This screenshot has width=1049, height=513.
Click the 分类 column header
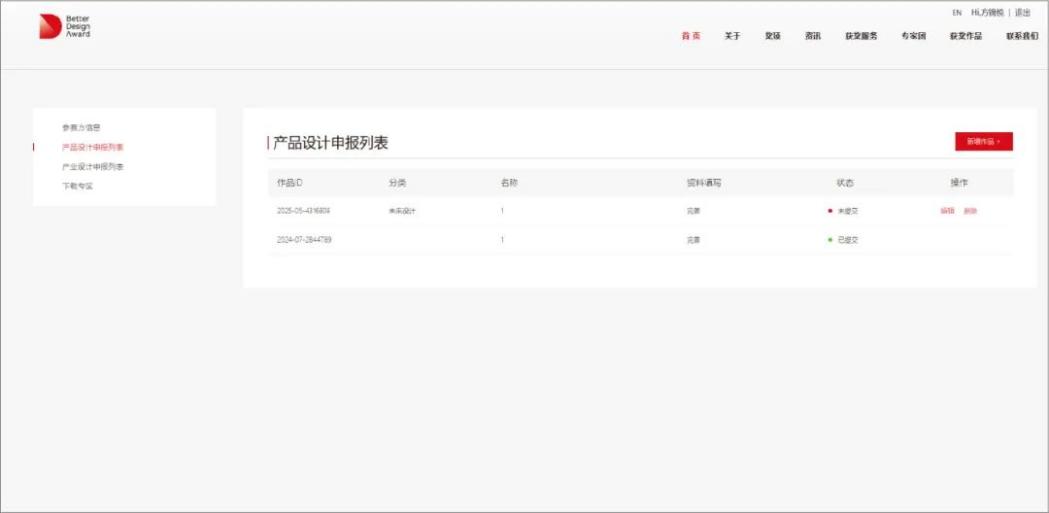397,183
